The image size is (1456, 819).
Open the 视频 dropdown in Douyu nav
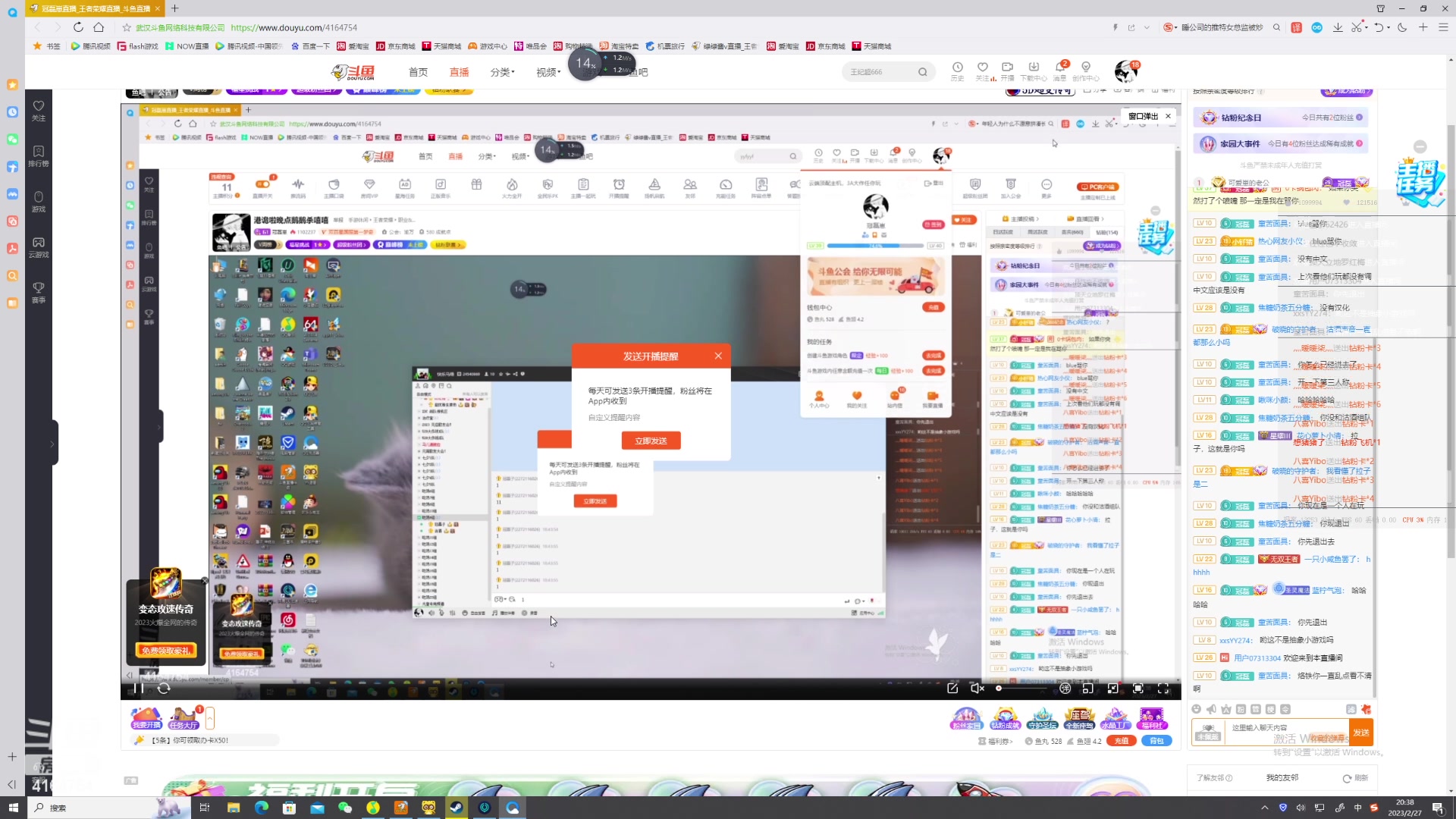548,72
